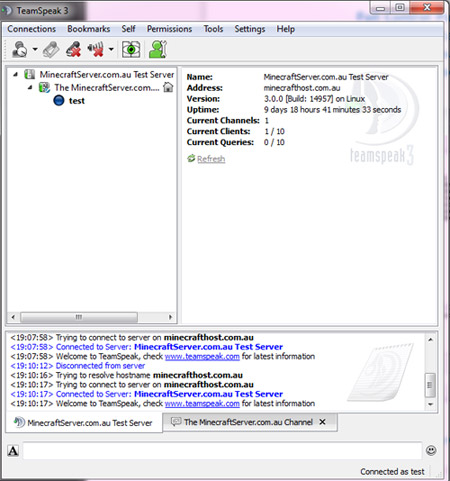Open www.teamspeak.com link at 19:10:17
Viewport: 450px width, 481px height.
202,404
